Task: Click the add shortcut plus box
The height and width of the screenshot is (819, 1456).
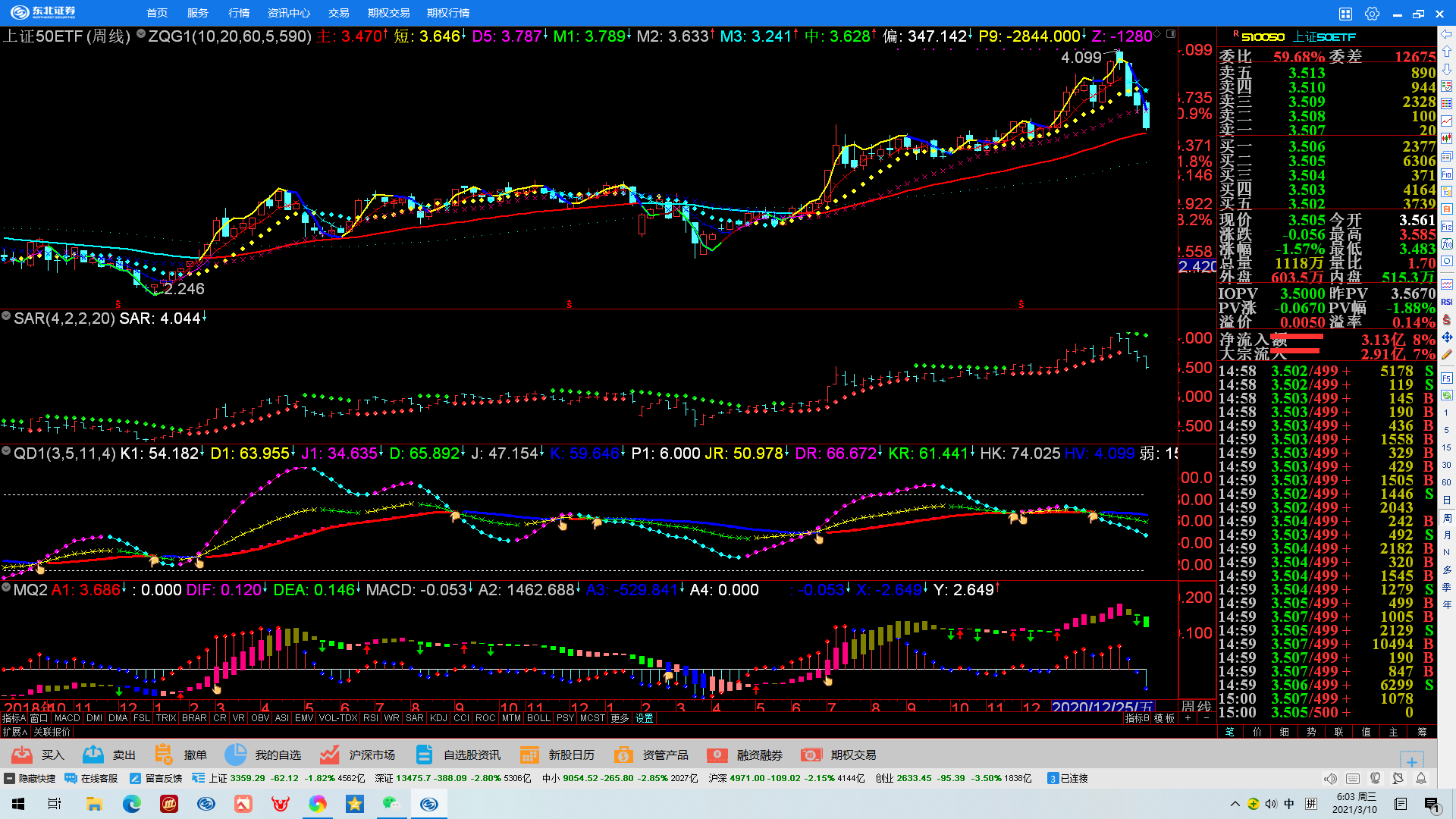Action: 1411,761
